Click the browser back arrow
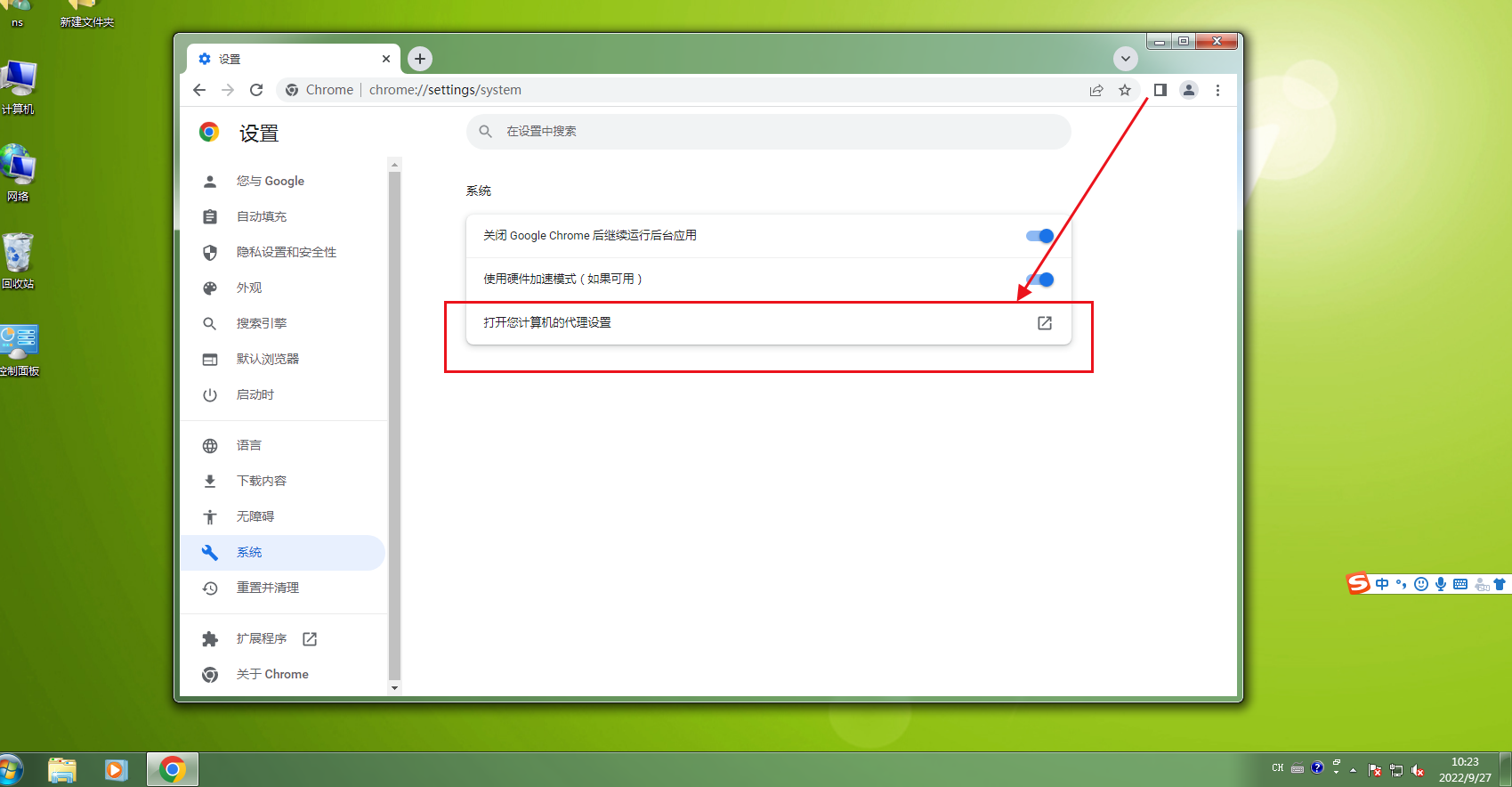 click(199, 90)
